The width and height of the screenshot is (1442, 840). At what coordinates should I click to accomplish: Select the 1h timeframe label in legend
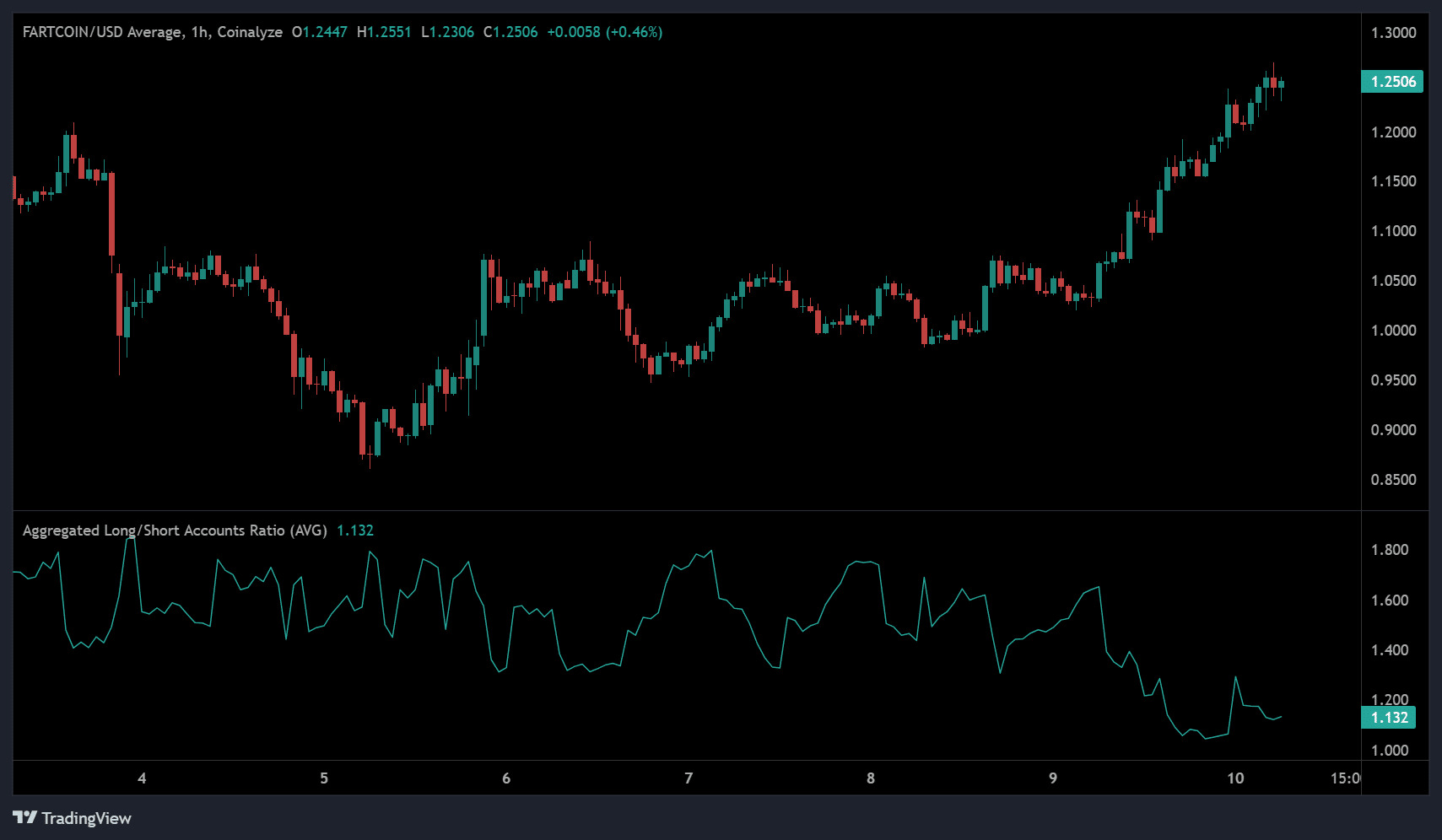click(199, 32)
